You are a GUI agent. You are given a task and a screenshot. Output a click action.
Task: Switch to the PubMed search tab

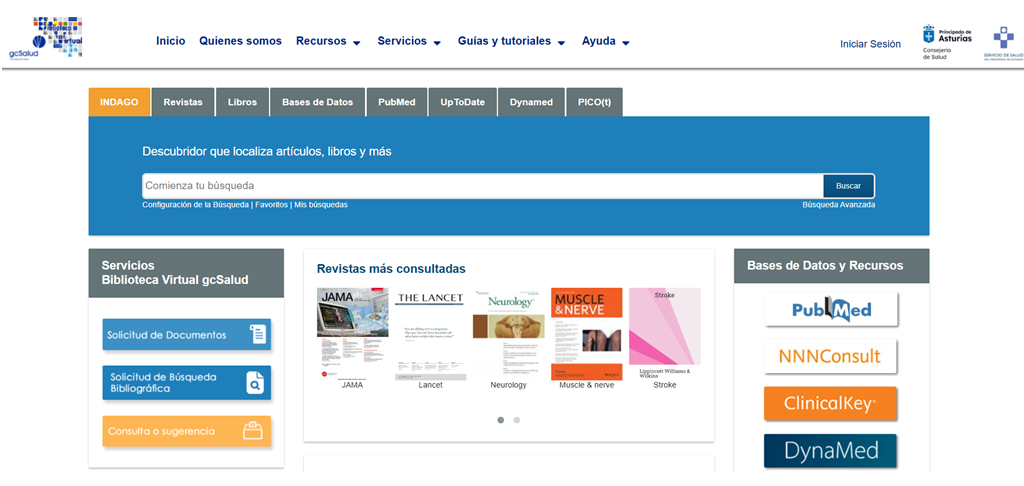point(396,102)
